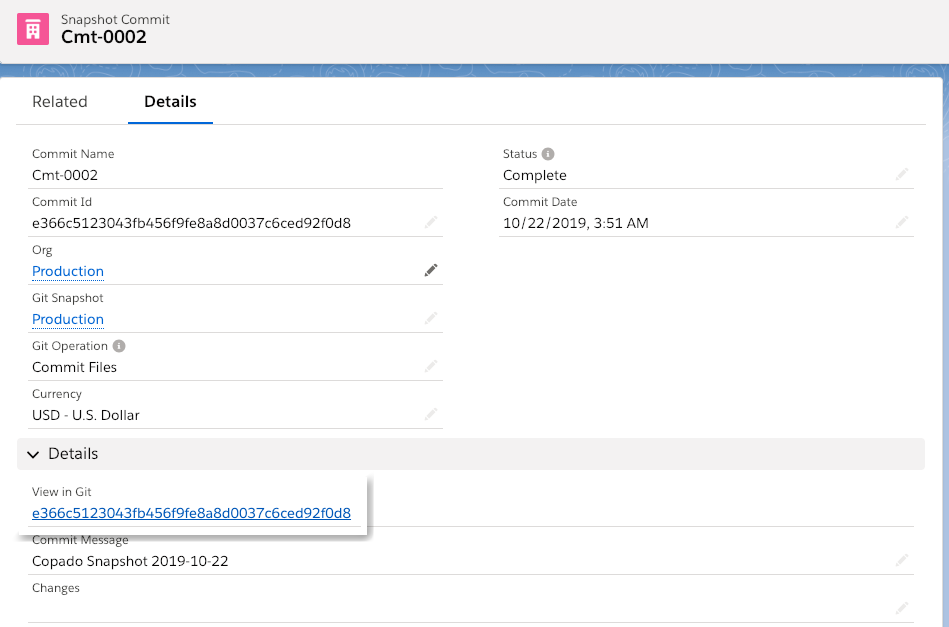Click the commit date 10/22/2019, 3:51 AM
The height and width of the screenshot is (627, 949).
576,223
